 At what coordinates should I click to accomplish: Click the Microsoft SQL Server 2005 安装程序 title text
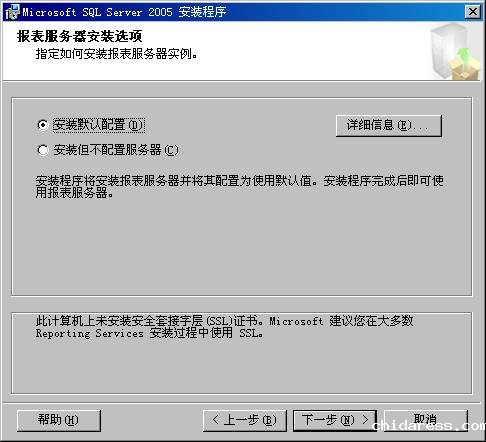124,12
